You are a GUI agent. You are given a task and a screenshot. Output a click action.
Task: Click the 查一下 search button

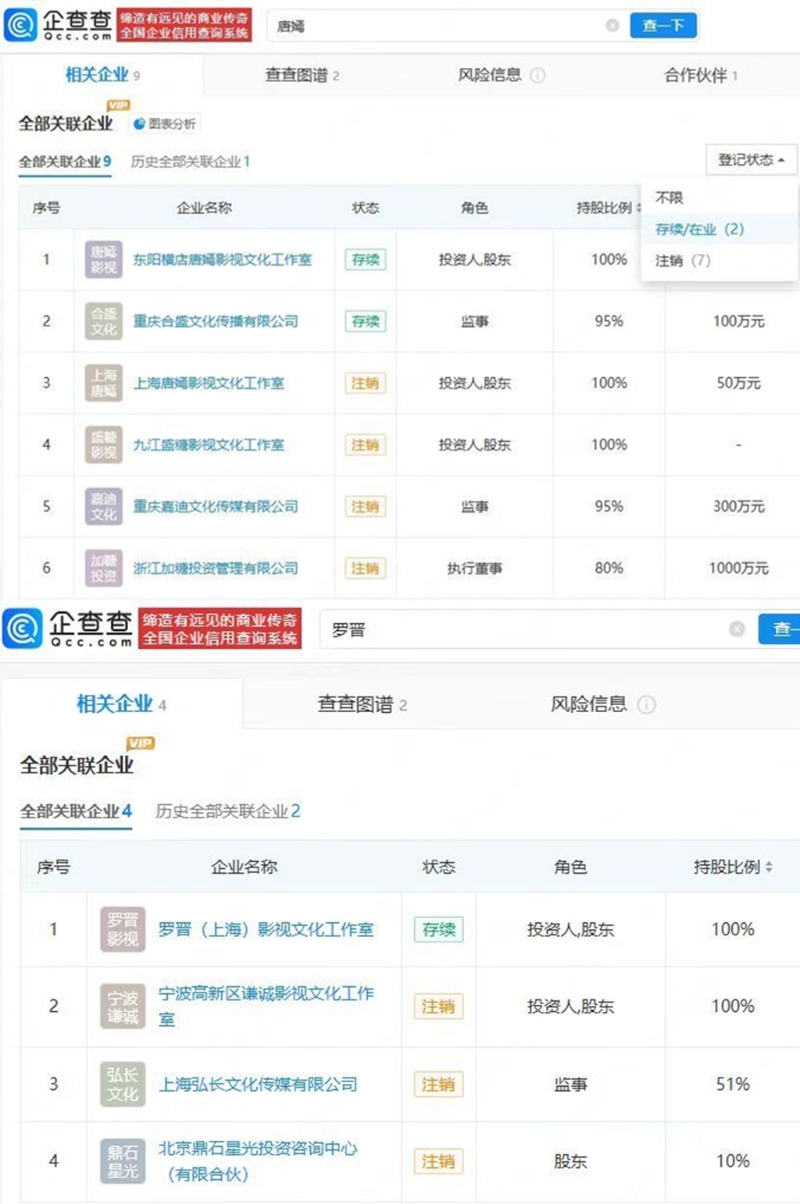click(x=665, y=25)
